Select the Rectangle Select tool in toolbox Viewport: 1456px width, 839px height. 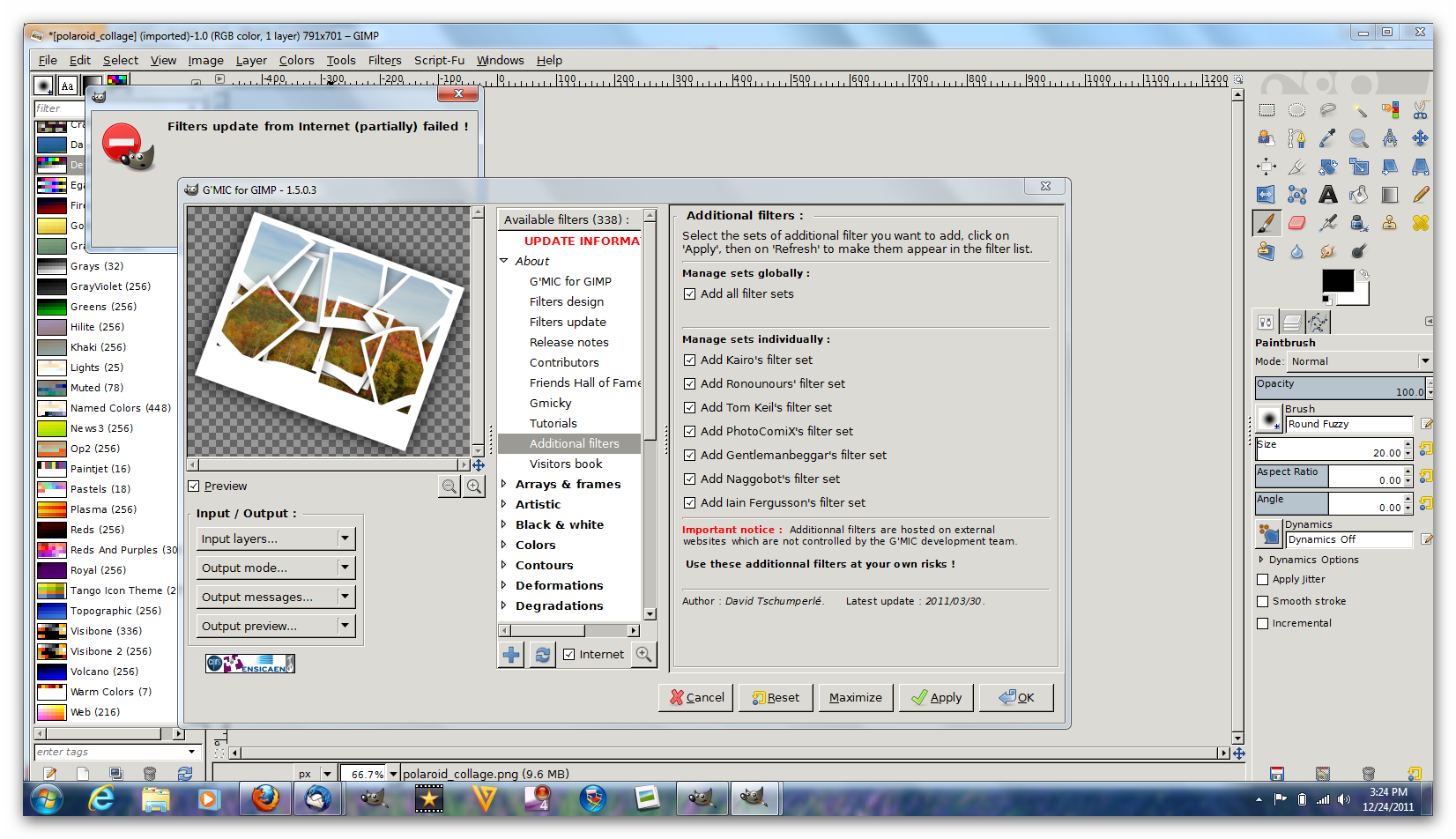[x=1267, y=110]
